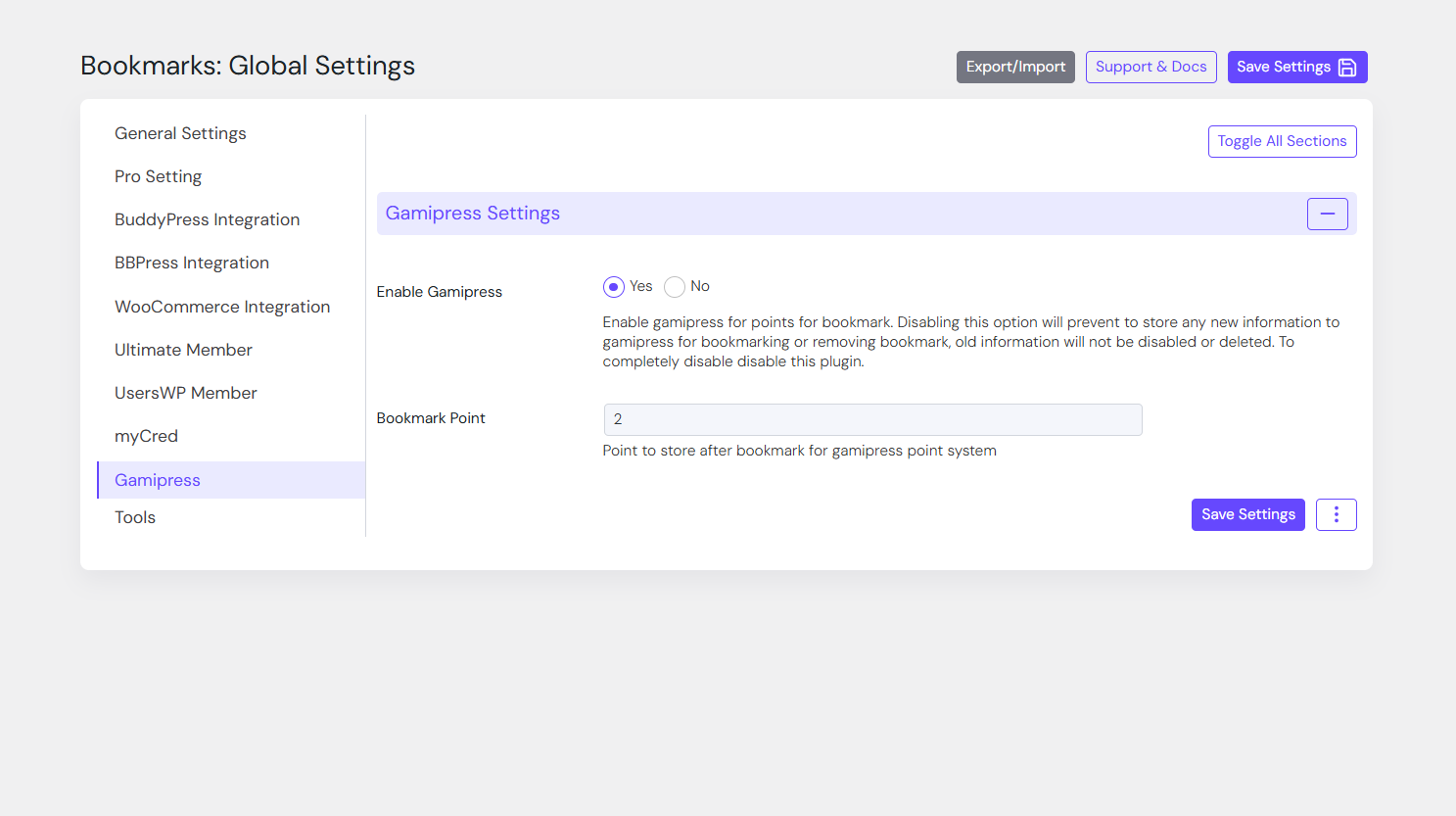The image size is (1456, 816).
Task: Click the Enable Gamipress label
Action: (x=439, y=292)
